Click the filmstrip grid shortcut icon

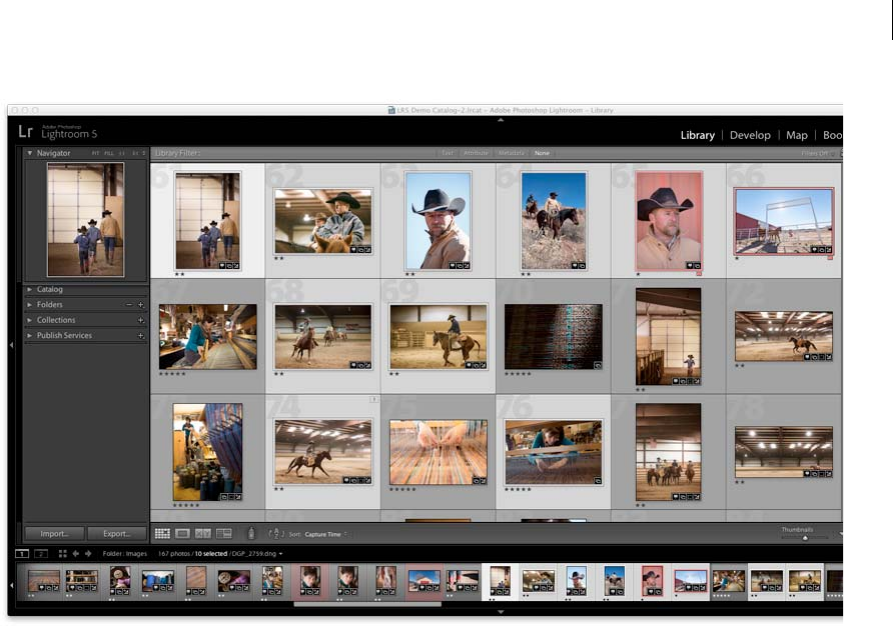pos(63,554)
